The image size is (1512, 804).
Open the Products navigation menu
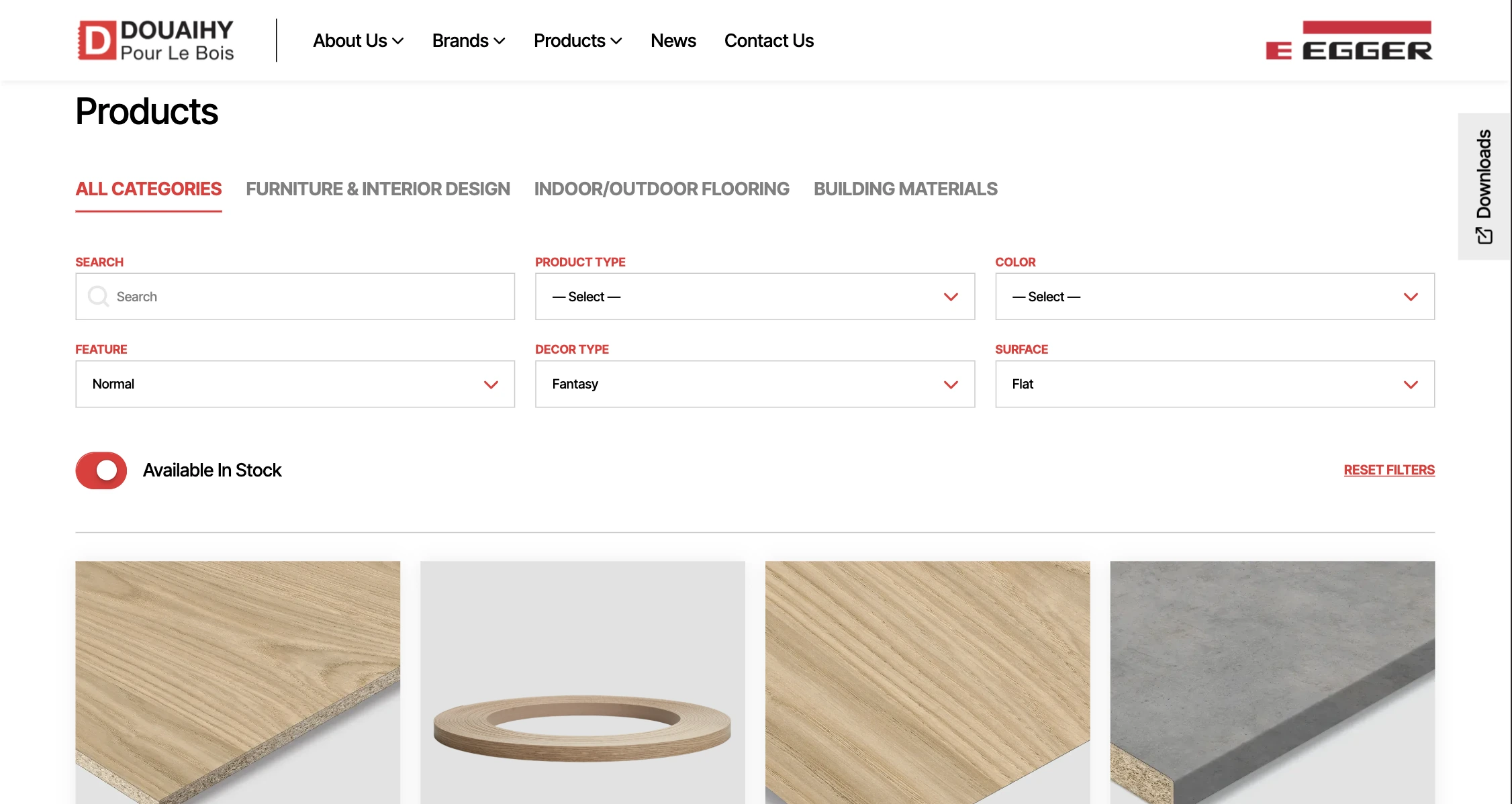pyautogui.click(x=577, y=41)
